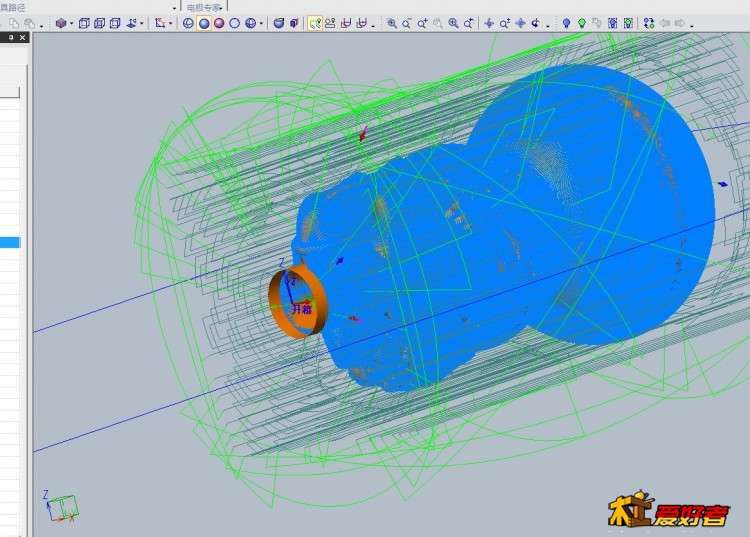Screen dimensions: 750x537
Task: Click the greyed paste icon
Action: click(x=30, y=23)
